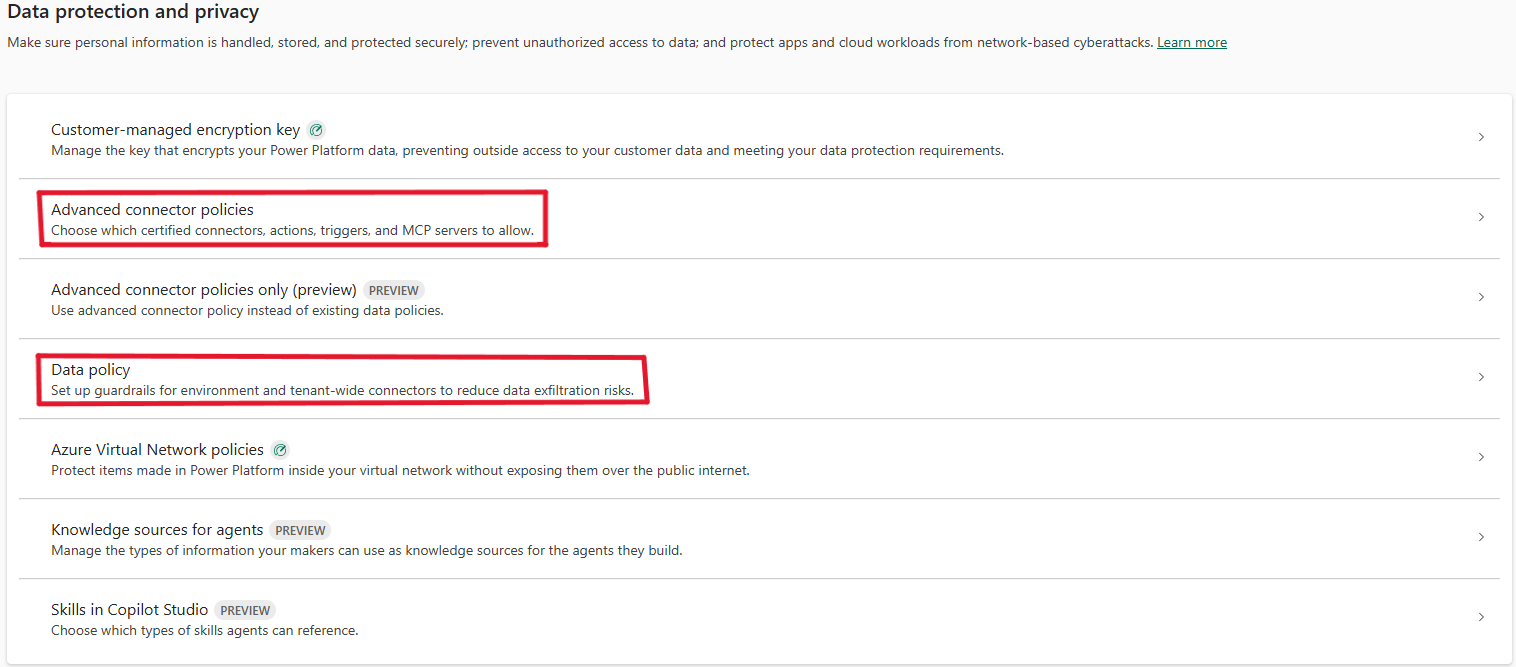1516x667 pixels.
Task: Open Skills in Copilot Studio title
Action: (x=130, y=610)
